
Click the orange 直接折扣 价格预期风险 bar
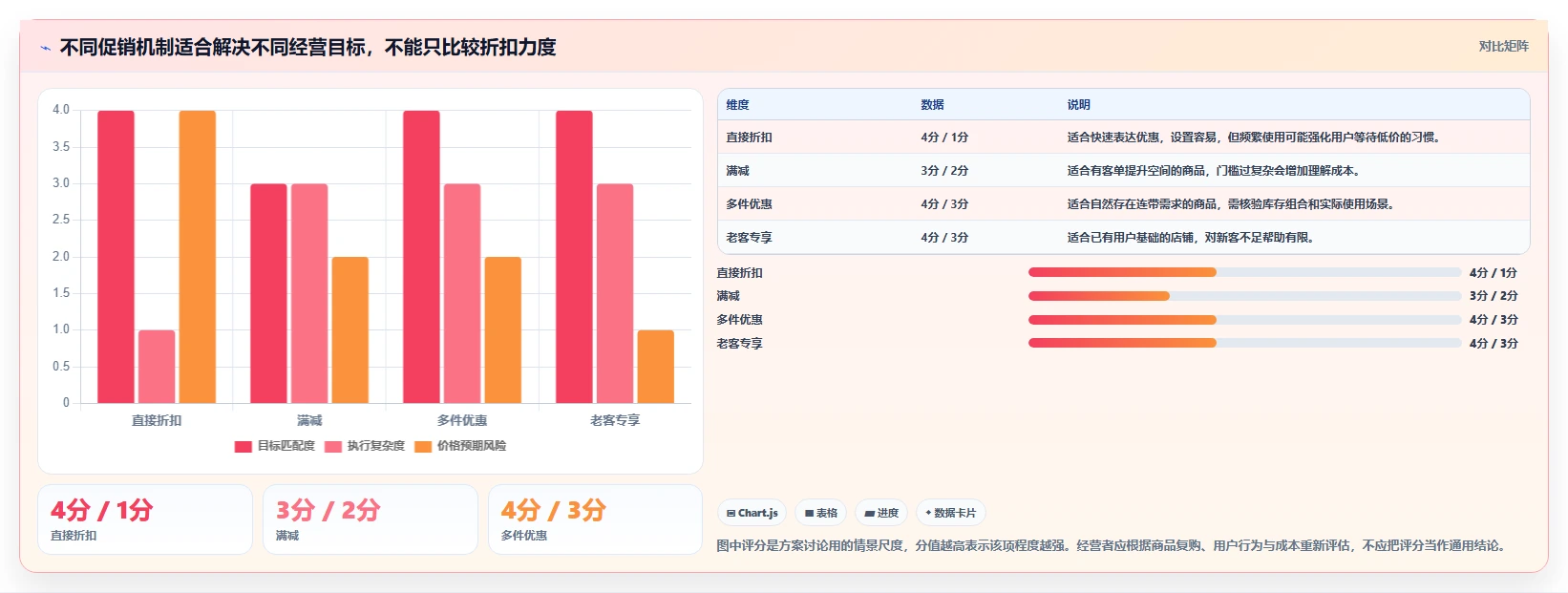tap(198, 257)
